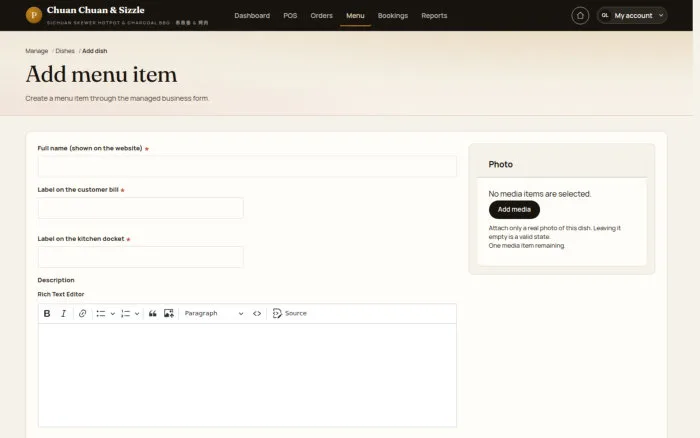700x438 pixels.
Task: Focus the Full name input field
Action: coord(247,166)
